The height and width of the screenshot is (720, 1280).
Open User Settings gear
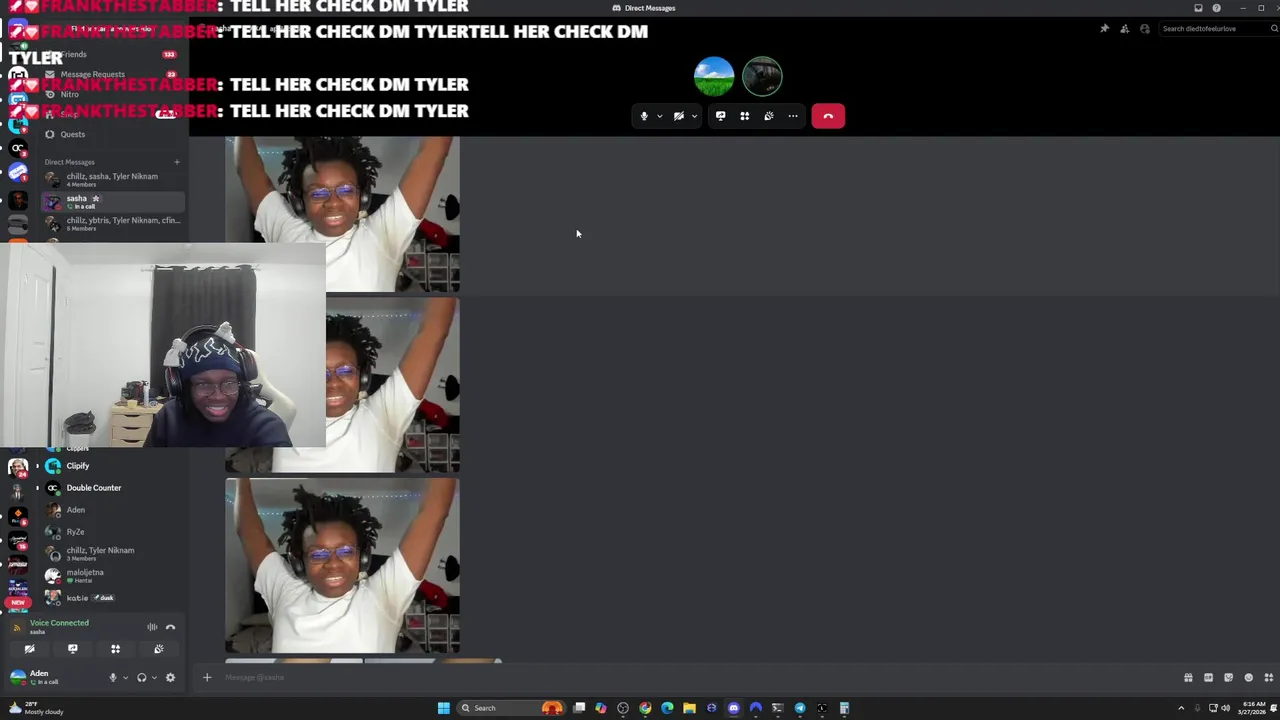coord(170,677)
